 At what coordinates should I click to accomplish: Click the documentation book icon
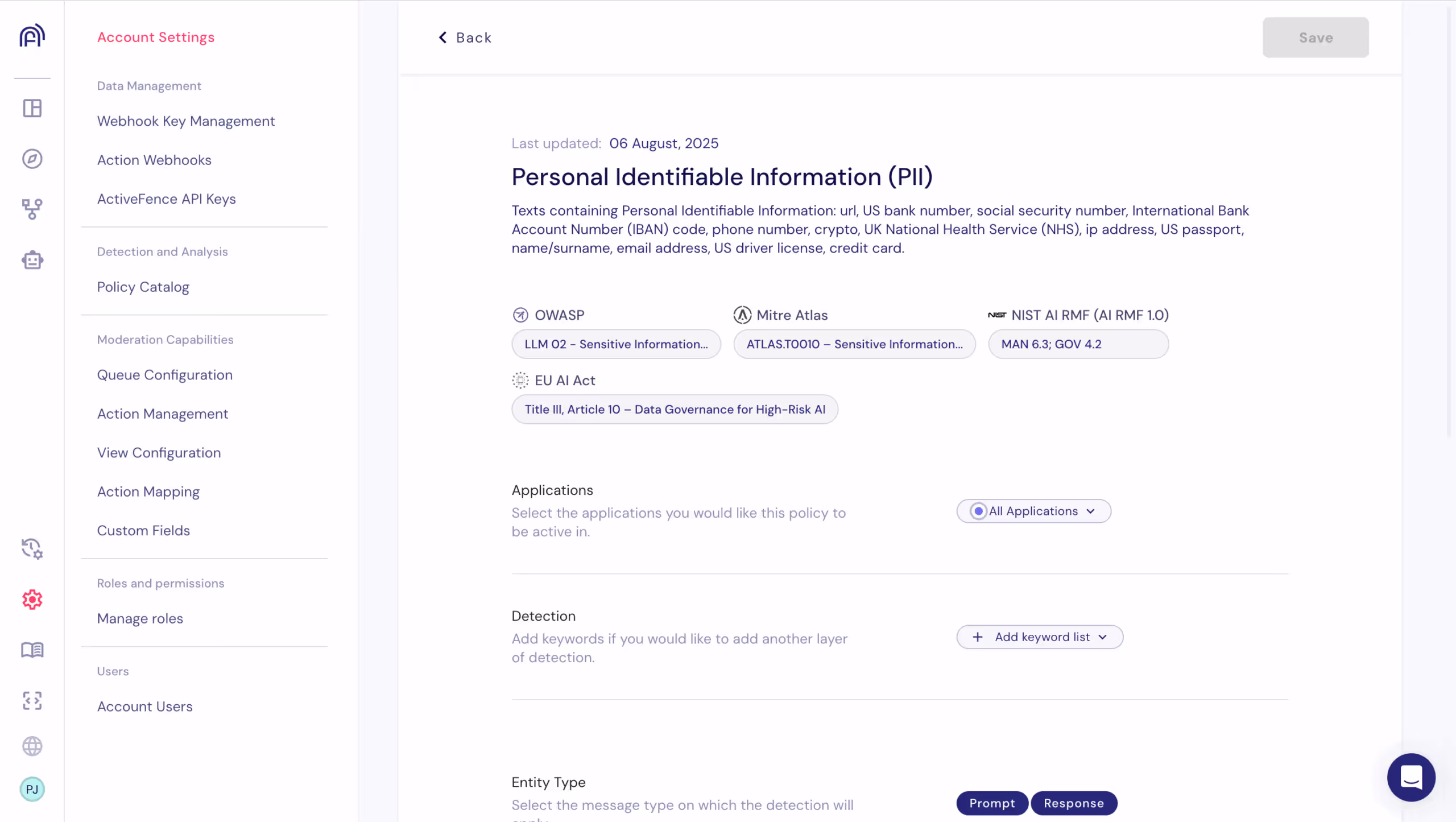32,650
